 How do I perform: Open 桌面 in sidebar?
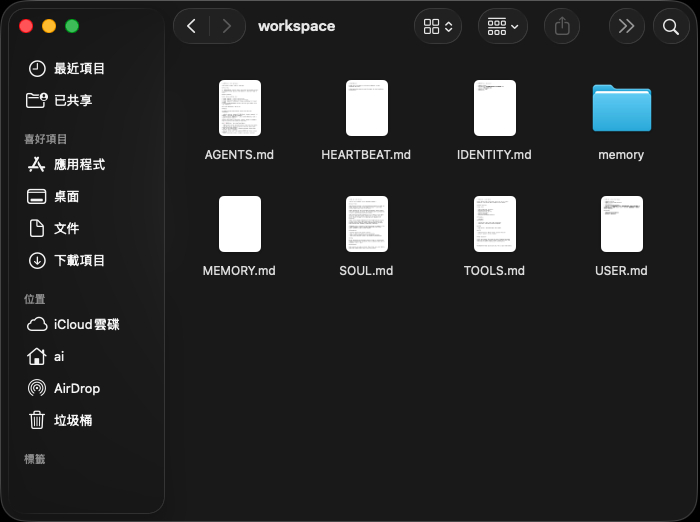(66, 196)
